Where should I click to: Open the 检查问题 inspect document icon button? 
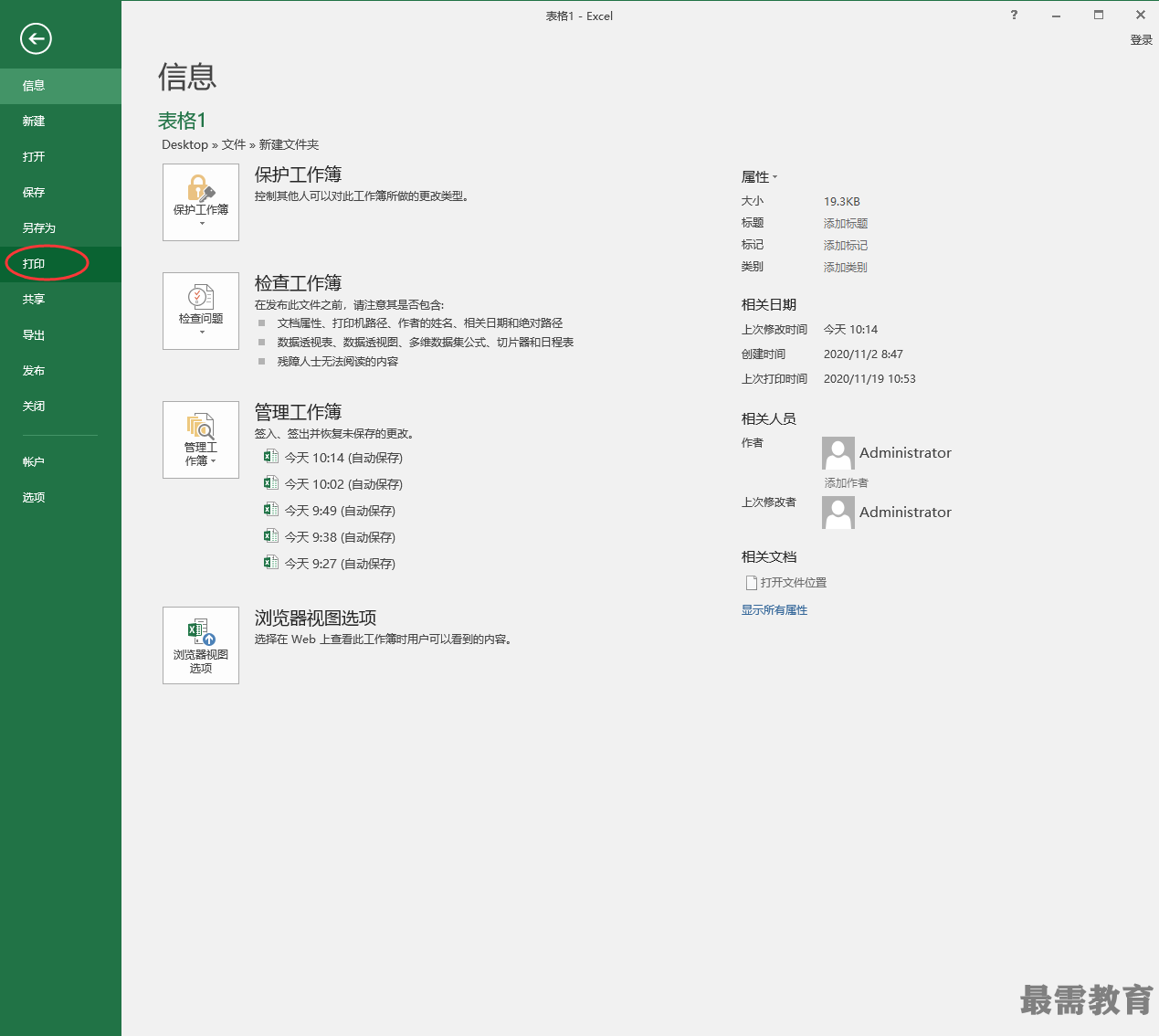pyautogui.click(x=201, y=311)
